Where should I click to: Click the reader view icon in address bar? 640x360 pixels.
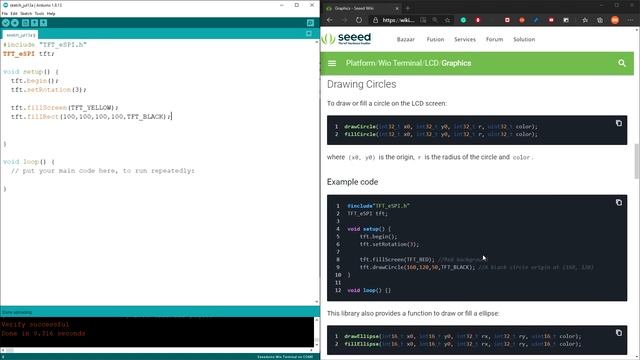point(423,20)
